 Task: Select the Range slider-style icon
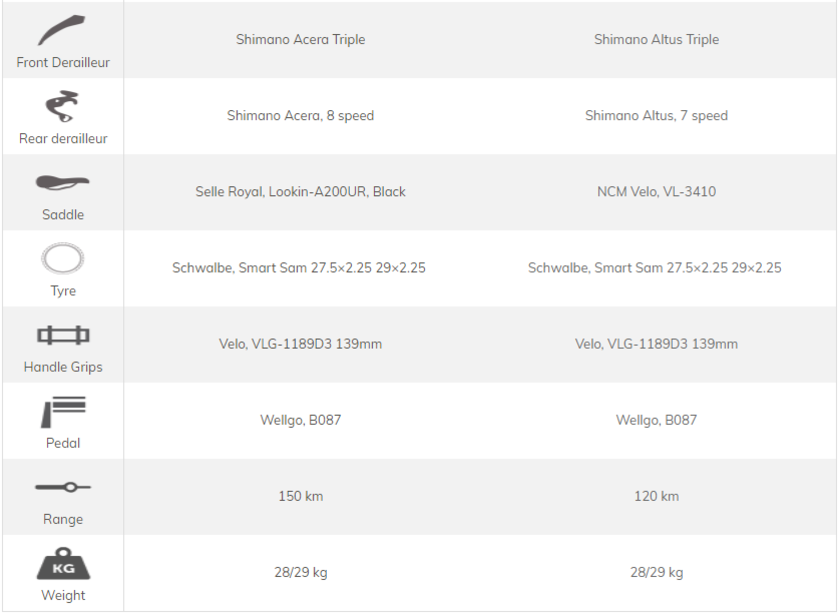(x=63, y=487)
